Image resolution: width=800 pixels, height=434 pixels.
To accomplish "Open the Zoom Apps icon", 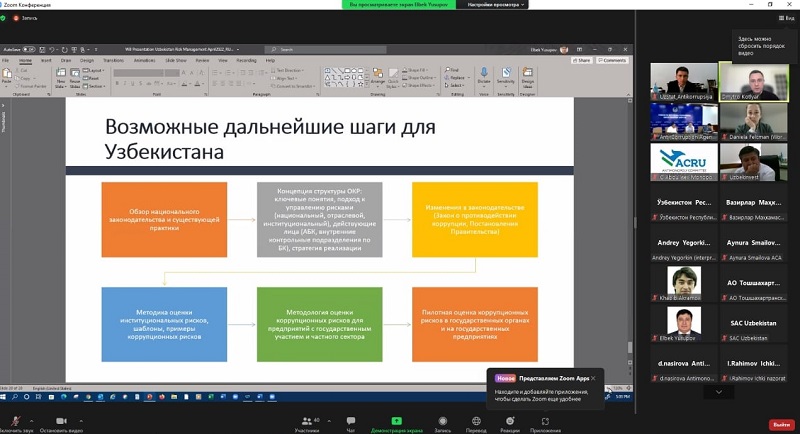I will (x=545, y=420).
